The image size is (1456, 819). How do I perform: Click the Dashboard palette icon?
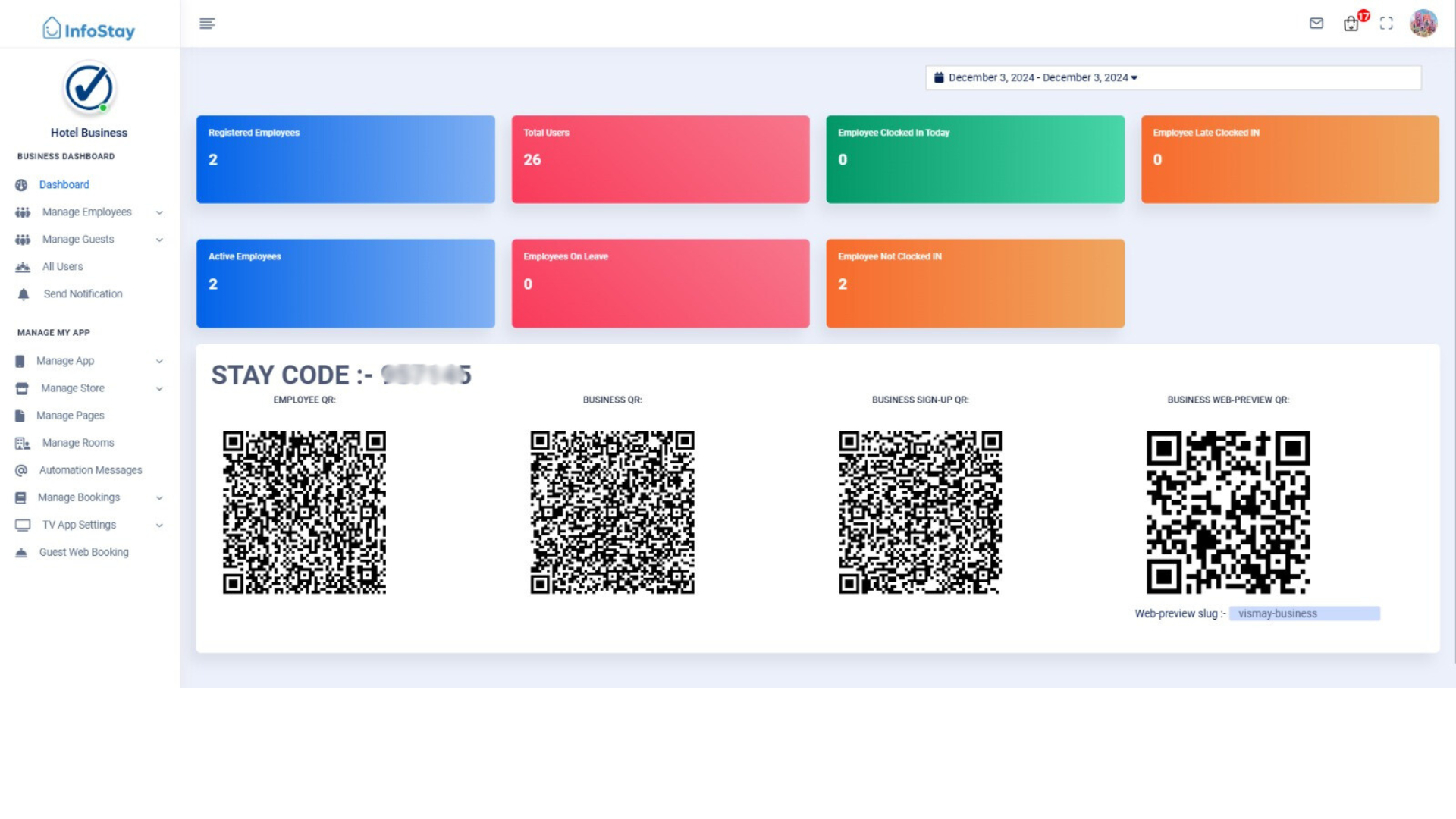click(x=21, y=185)
